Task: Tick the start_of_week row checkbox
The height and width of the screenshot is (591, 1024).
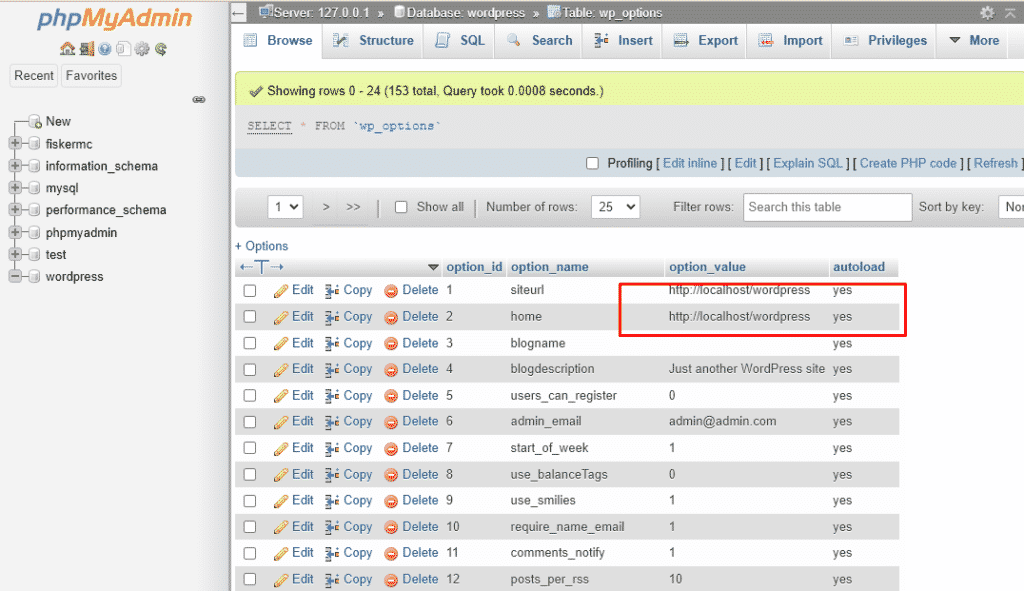Action: pos(249,448)
